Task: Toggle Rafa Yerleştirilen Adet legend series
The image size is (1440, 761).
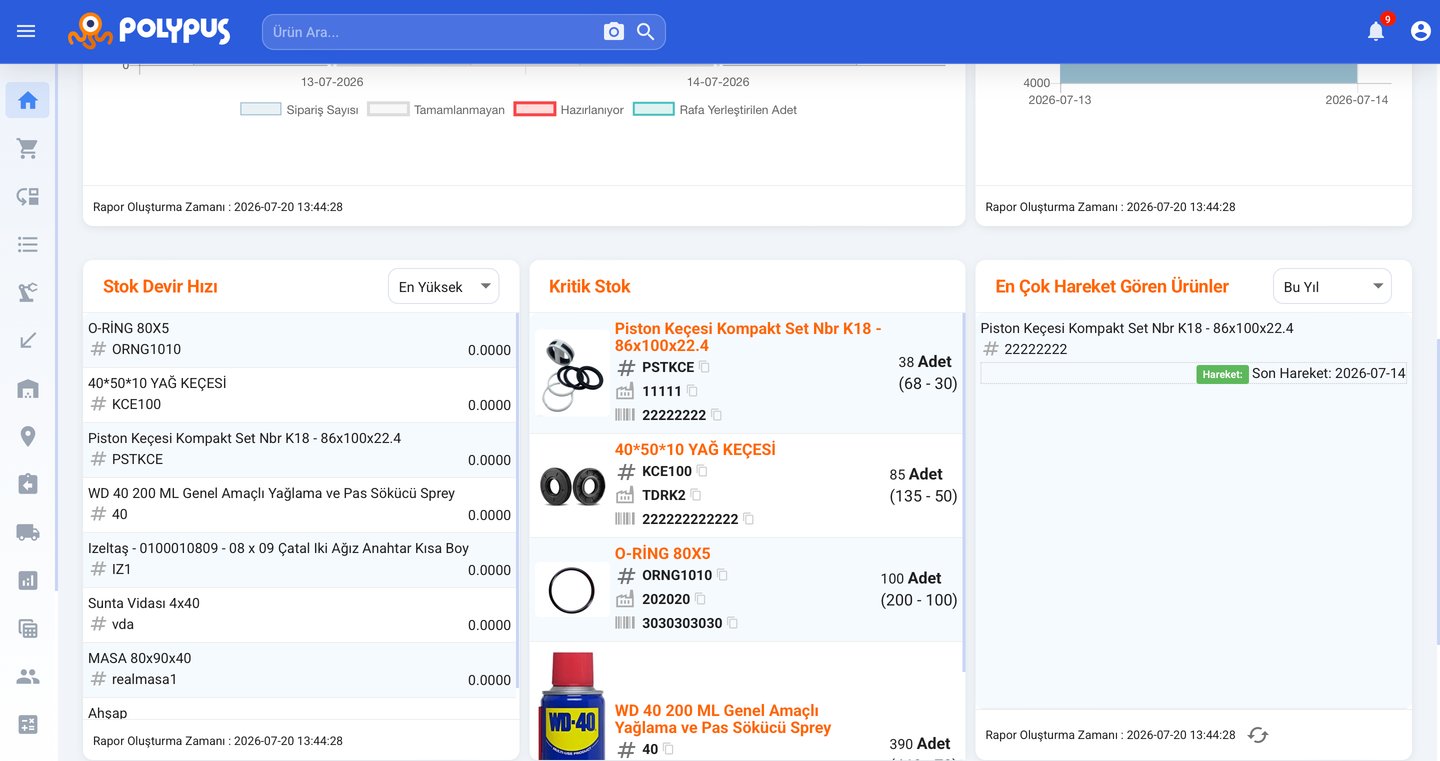Action: point(715,110)
